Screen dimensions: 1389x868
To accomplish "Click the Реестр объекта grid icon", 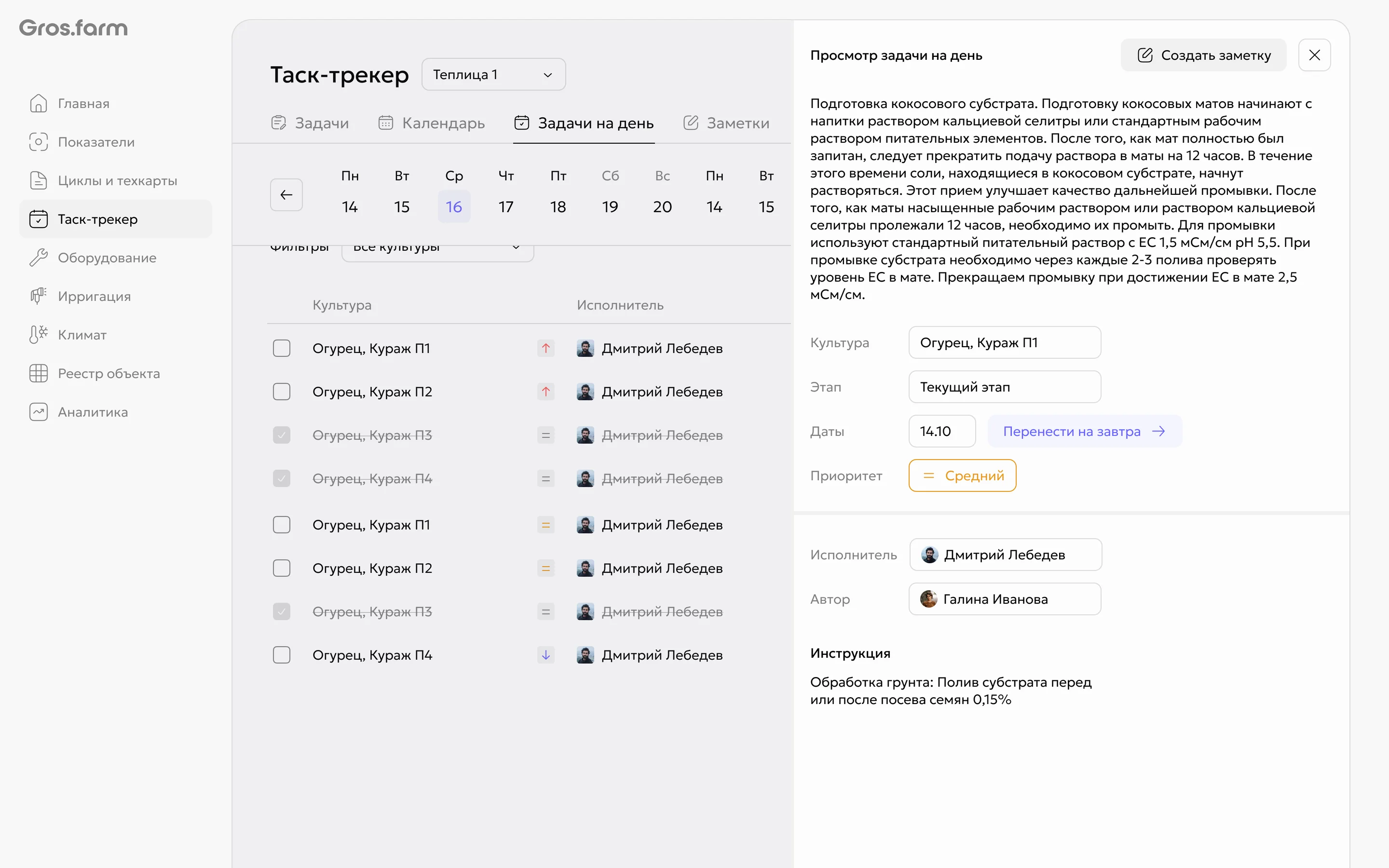I will click(x=39, y=373).
